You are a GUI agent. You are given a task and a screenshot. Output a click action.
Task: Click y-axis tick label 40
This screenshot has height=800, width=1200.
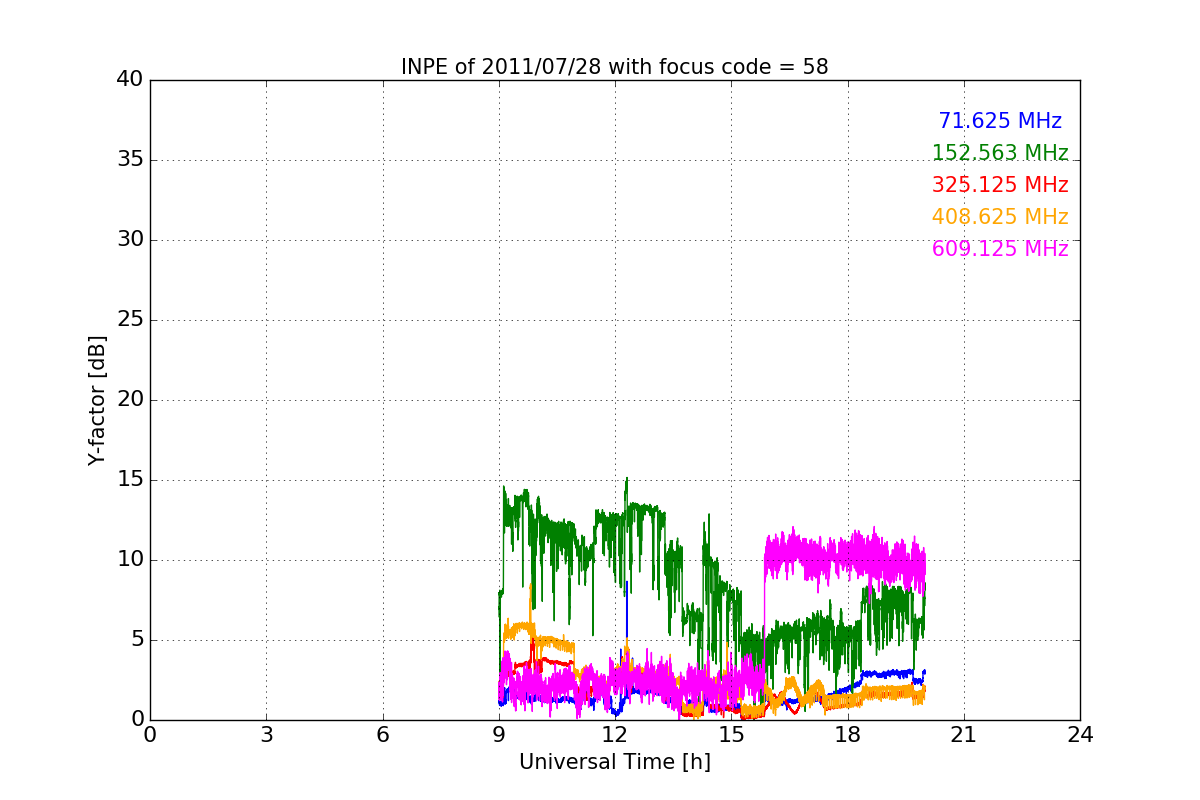click(x=130, y=80)
